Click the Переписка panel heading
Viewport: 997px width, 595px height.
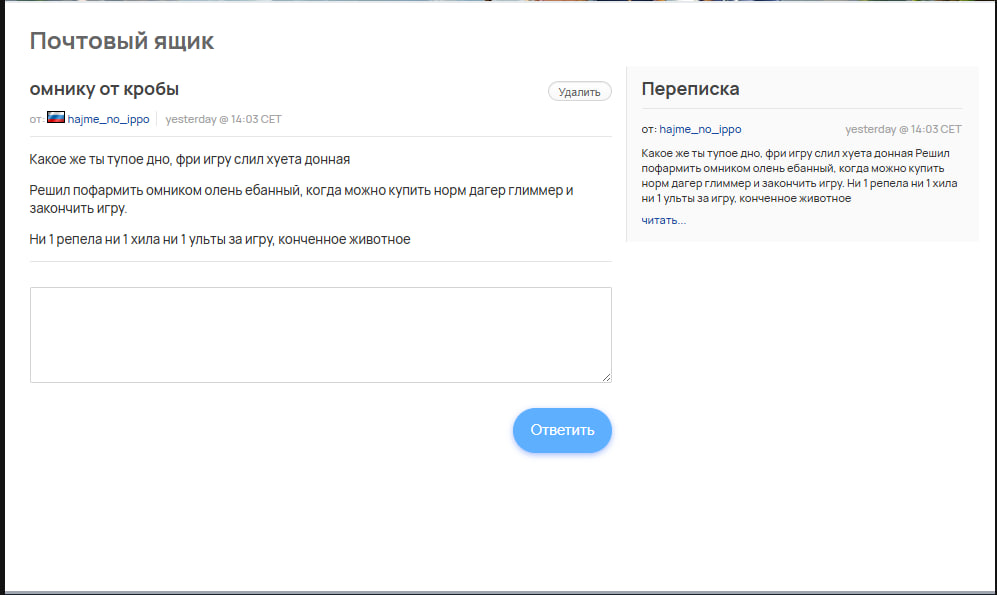(690, 88)
